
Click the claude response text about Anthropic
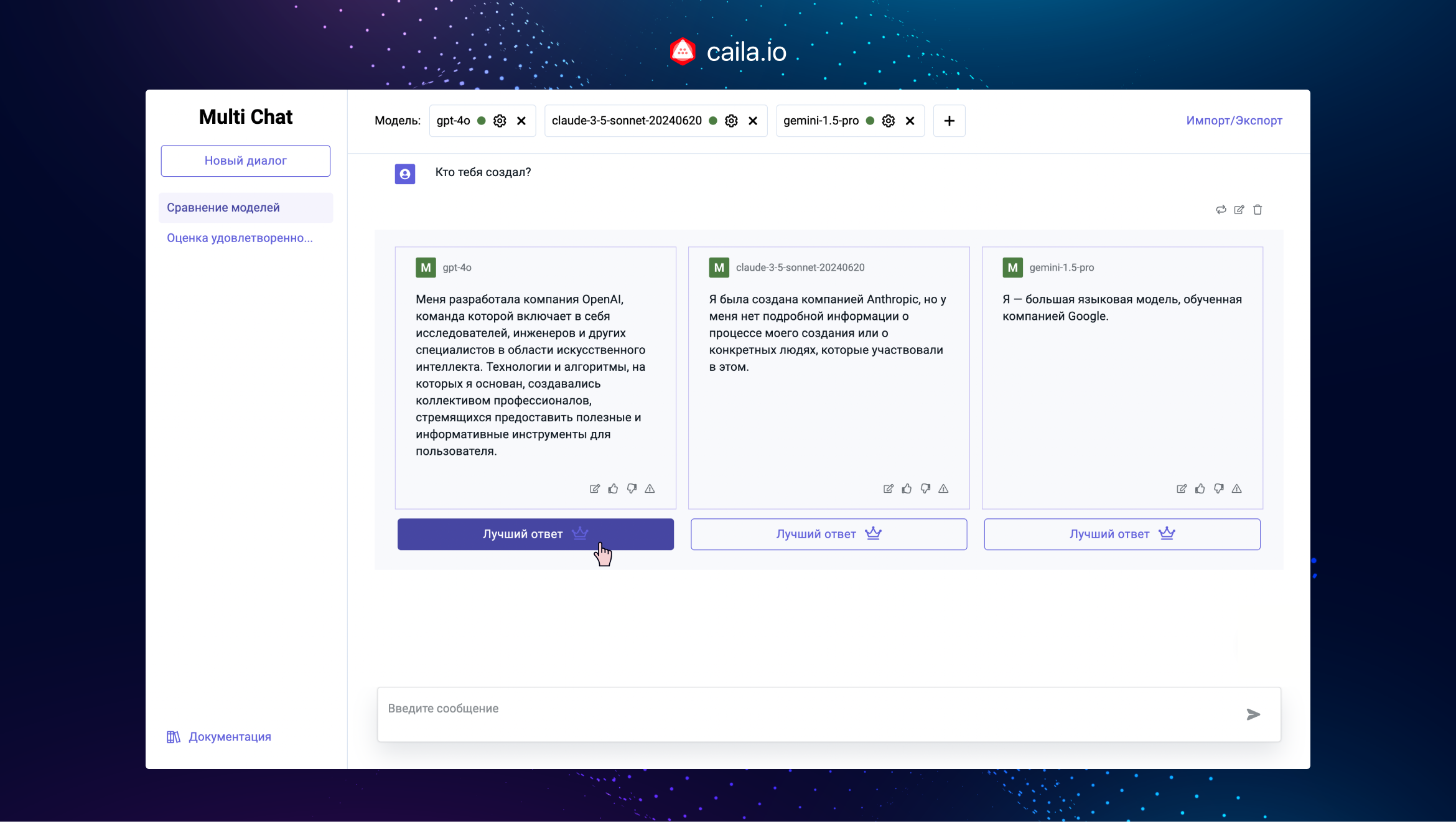coord(828,333)
